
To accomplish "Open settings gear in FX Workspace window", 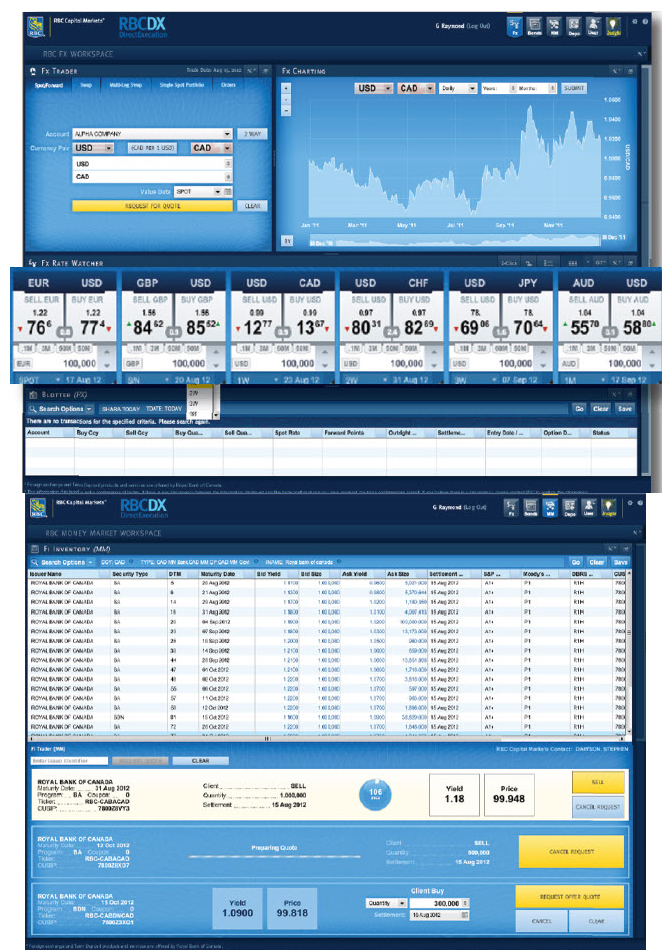I will (x=634, y=21).
